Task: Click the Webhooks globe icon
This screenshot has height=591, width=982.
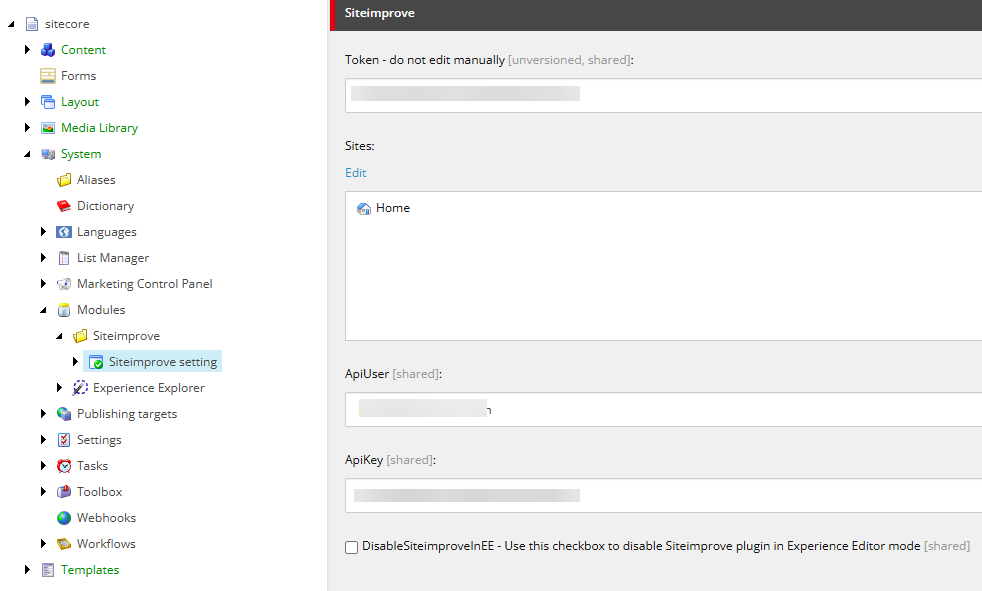Action: 64,518
